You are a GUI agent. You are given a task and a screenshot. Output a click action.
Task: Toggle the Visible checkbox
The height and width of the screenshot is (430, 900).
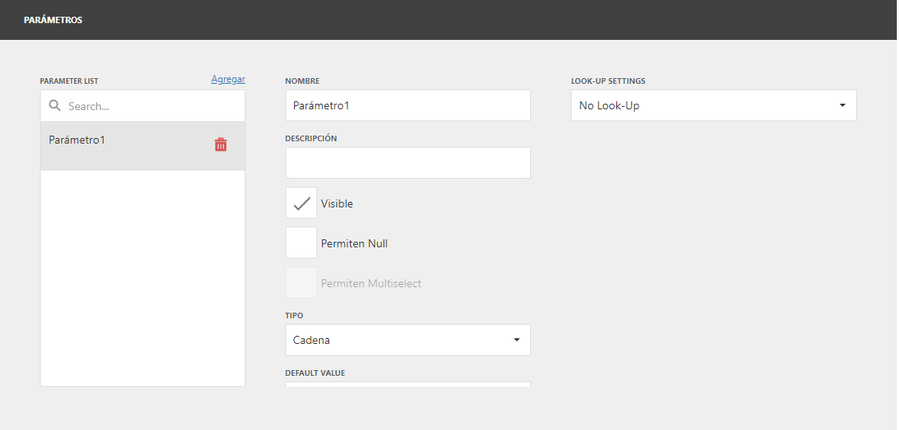pyautogui.click(x=301, y=203)
